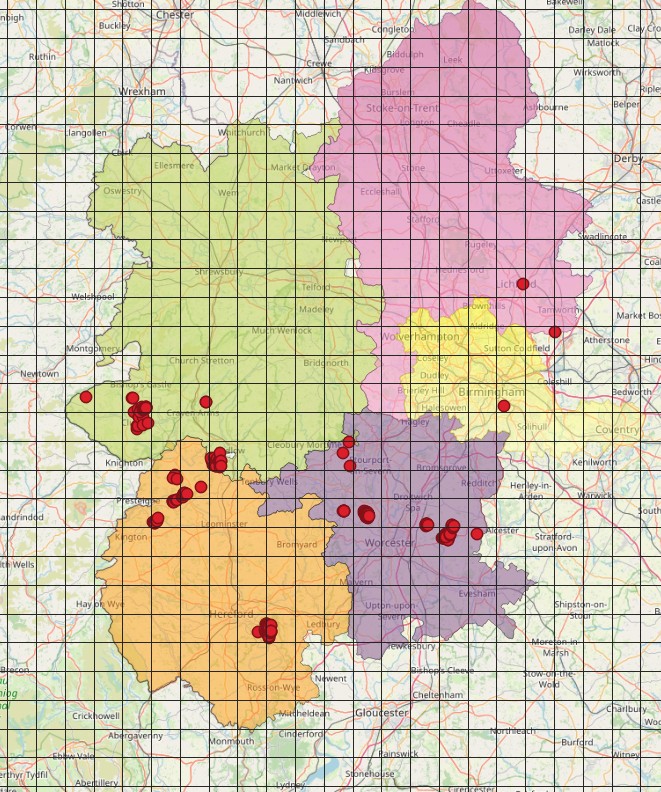Click the red marker near Birmingham label

504,406
